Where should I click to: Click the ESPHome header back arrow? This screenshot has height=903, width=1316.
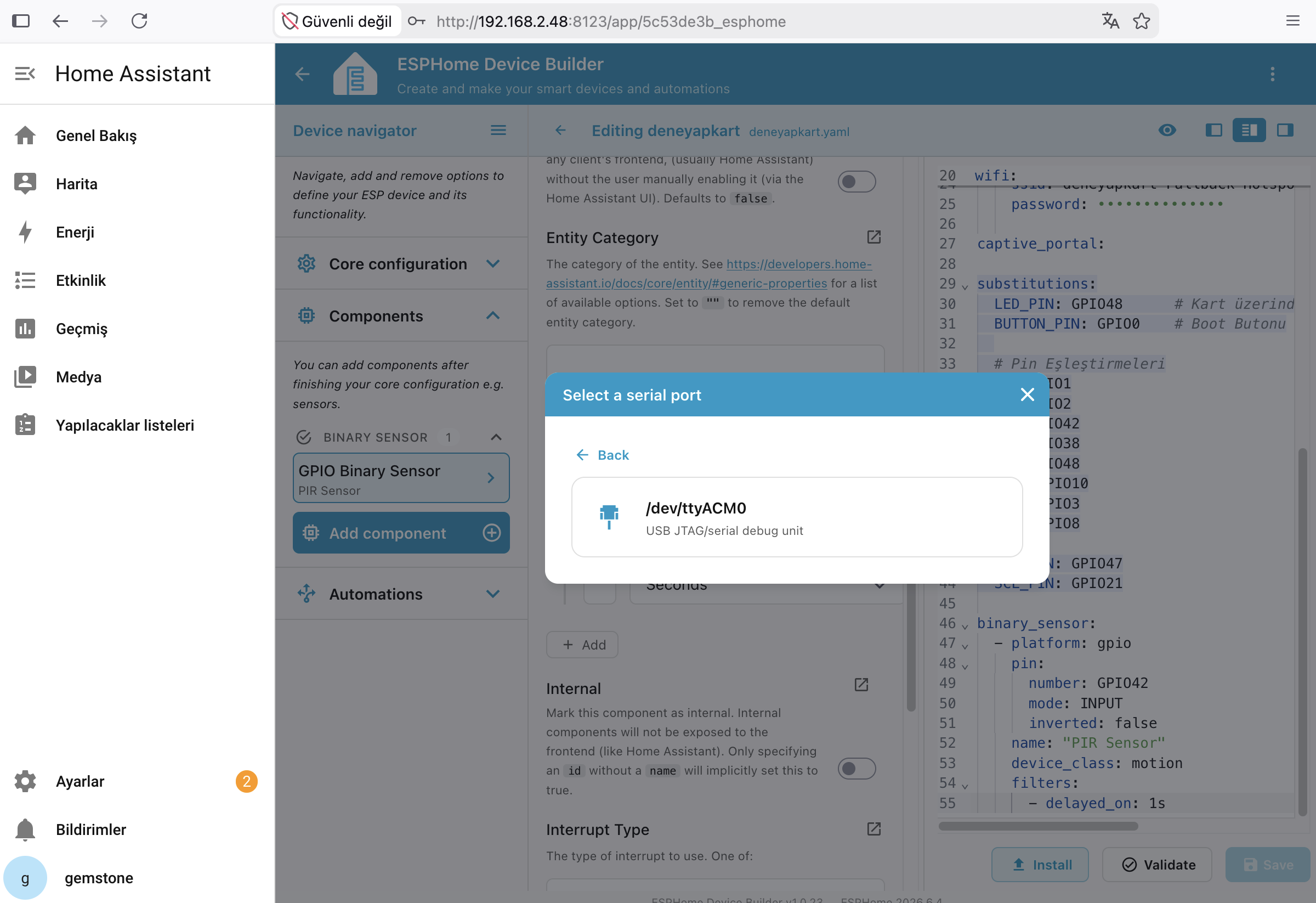[x=302, y=74]
